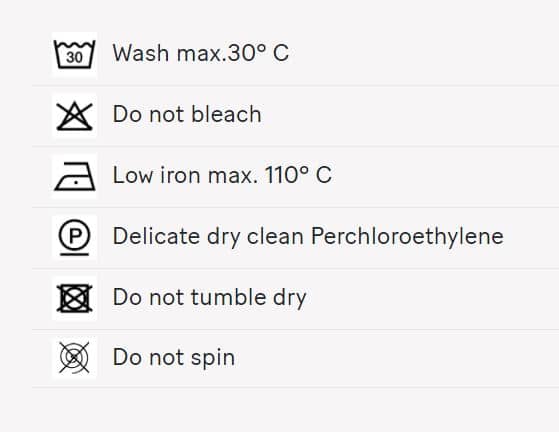
Task: Click the word 'Delicate'
Action: 156,236
